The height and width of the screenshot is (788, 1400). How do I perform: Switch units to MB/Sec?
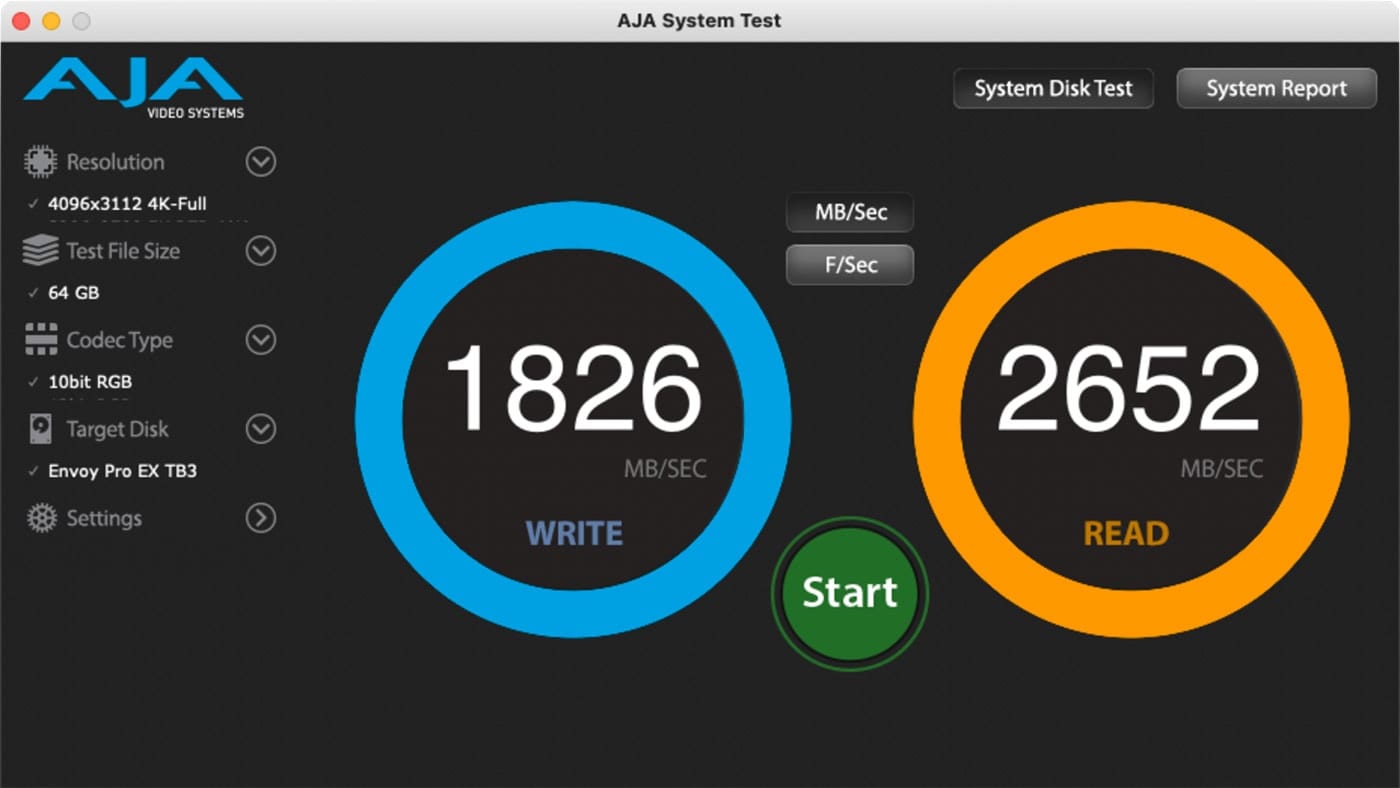pyautogui.click(x=850, y=212)
